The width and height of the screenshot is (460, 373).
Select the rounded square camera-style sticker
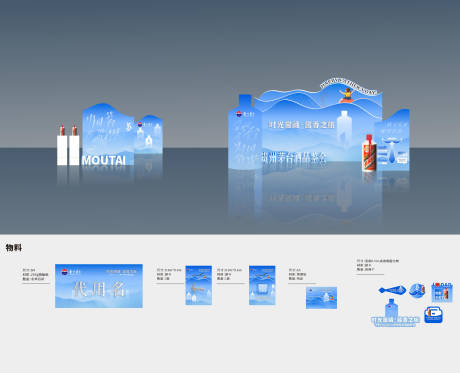[433, 315]
